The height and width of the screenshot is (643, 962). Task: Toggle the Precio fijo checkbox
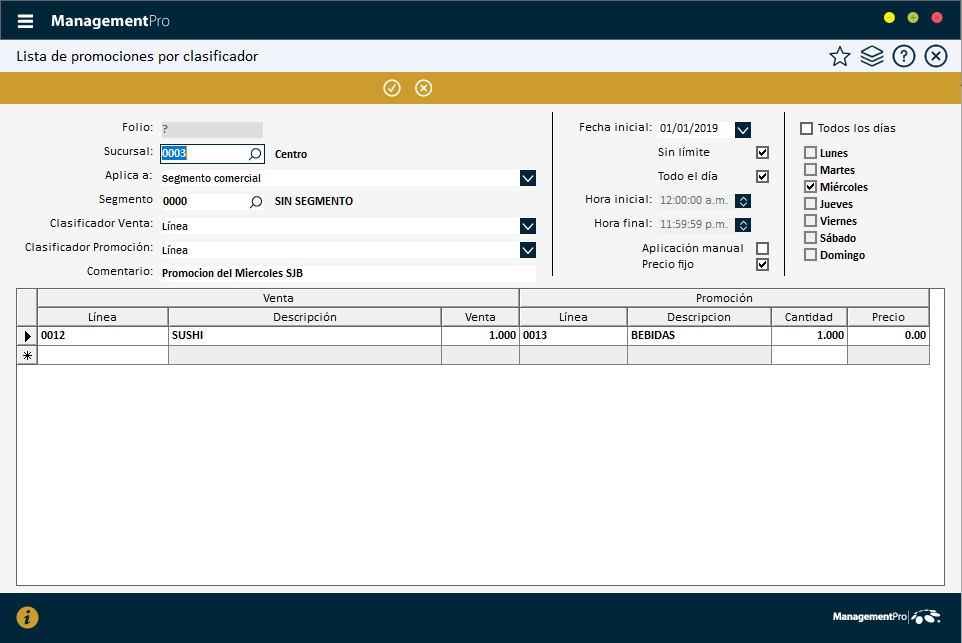pos(763,264)
